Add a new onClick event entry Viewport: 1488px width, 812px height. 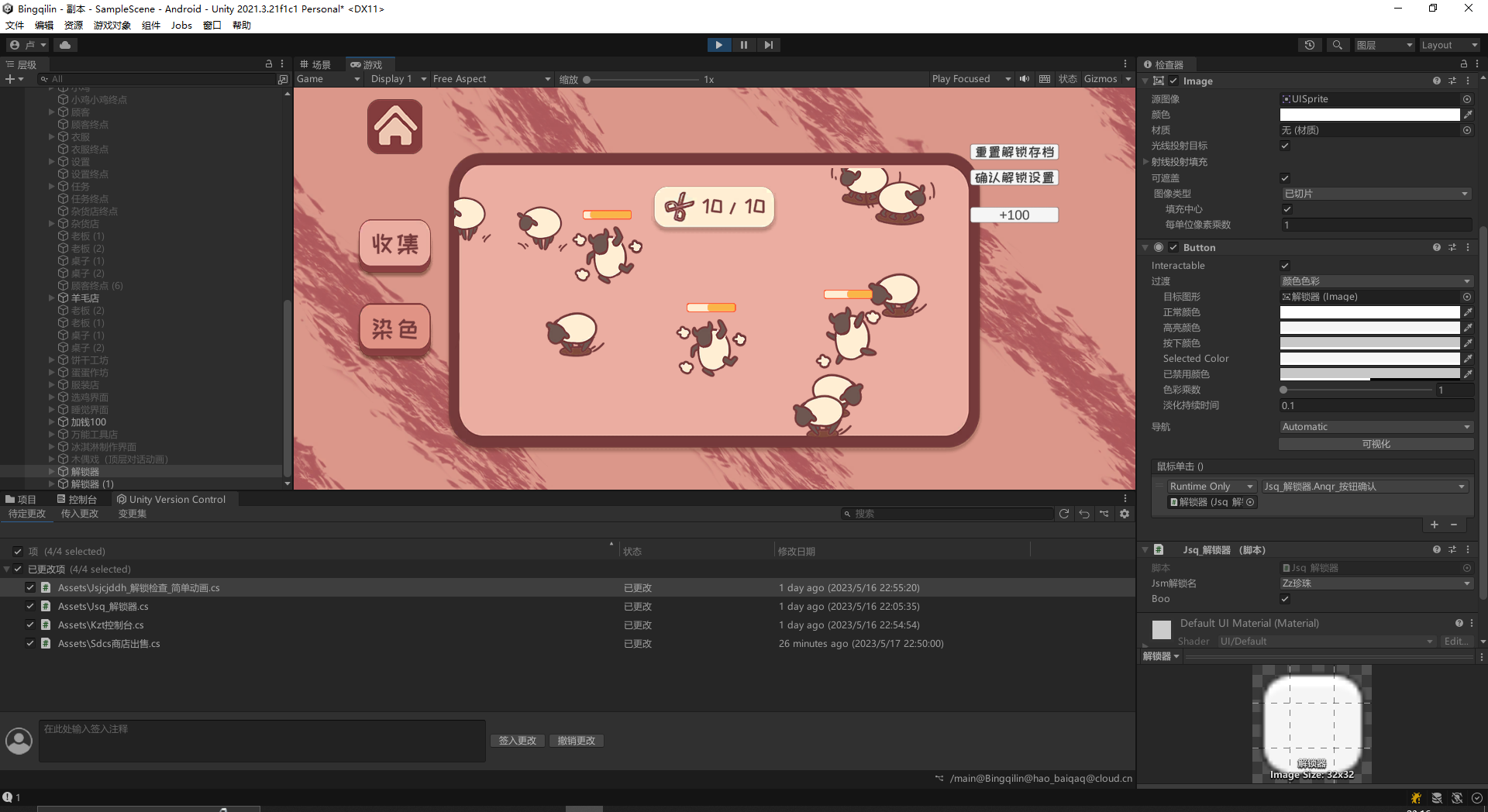point(1435,525)
